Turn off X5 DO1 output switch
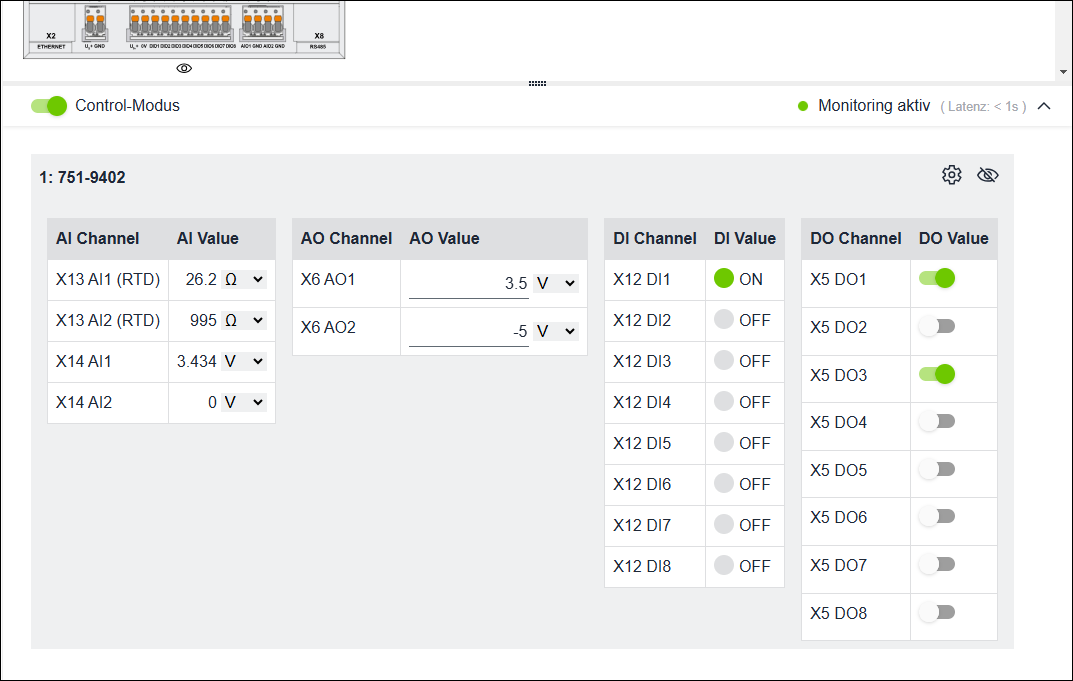1073x681 pixels. 937,279
